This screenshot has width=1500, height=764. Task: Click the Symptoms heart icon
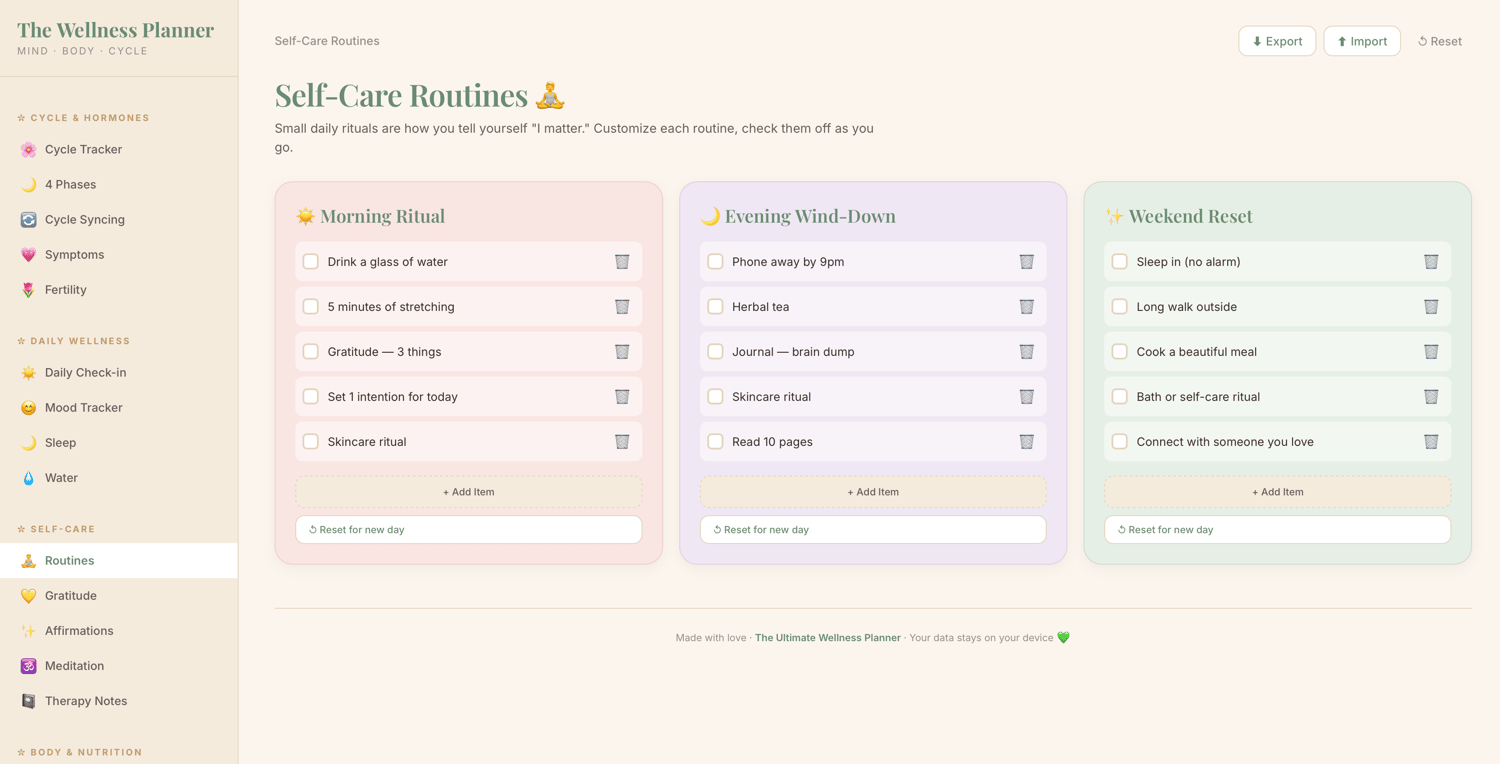28,255
